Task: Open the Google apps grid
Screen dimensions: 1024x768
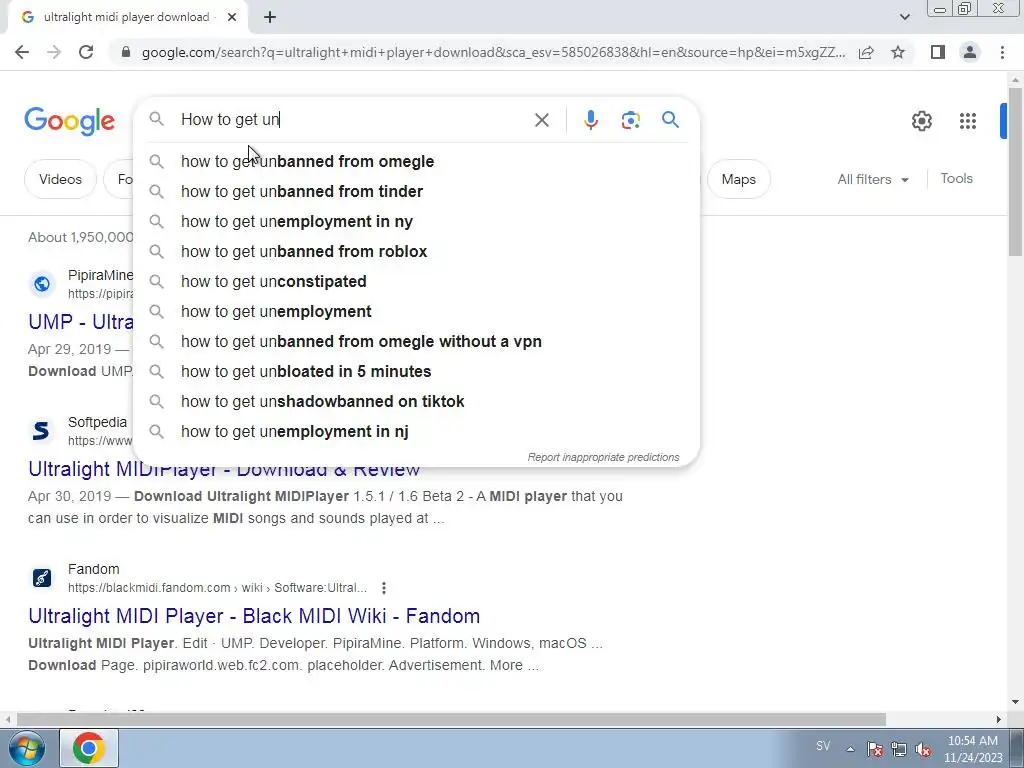Action: pos(968,121)
